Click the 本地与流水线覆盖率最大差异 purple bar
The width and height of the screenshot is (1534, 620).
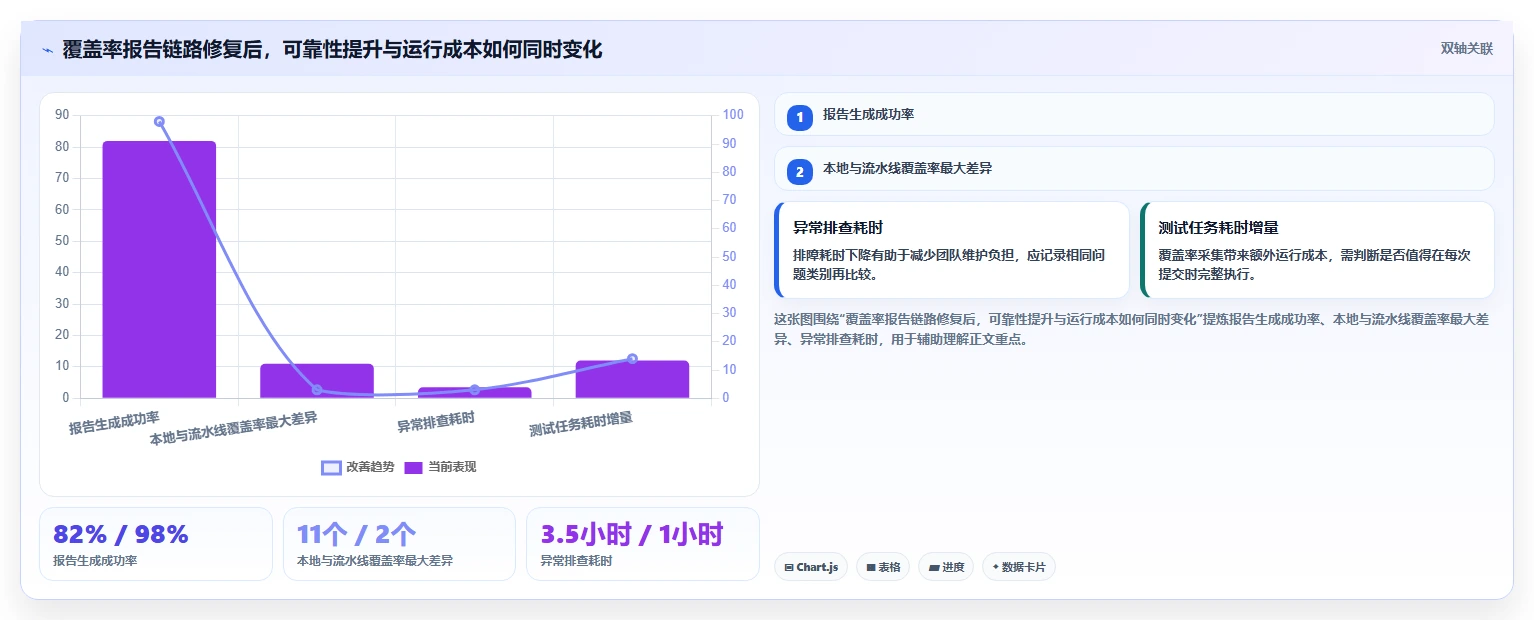point(317,381)
